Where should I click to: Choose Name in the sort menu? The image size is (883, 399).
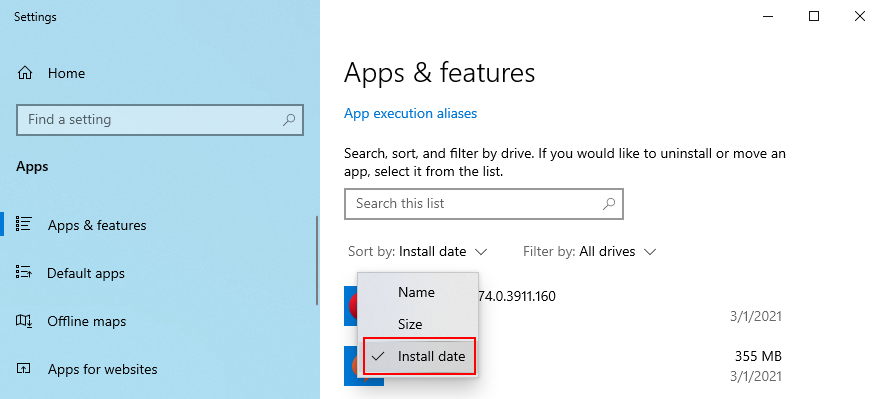(x=416, y=292)
